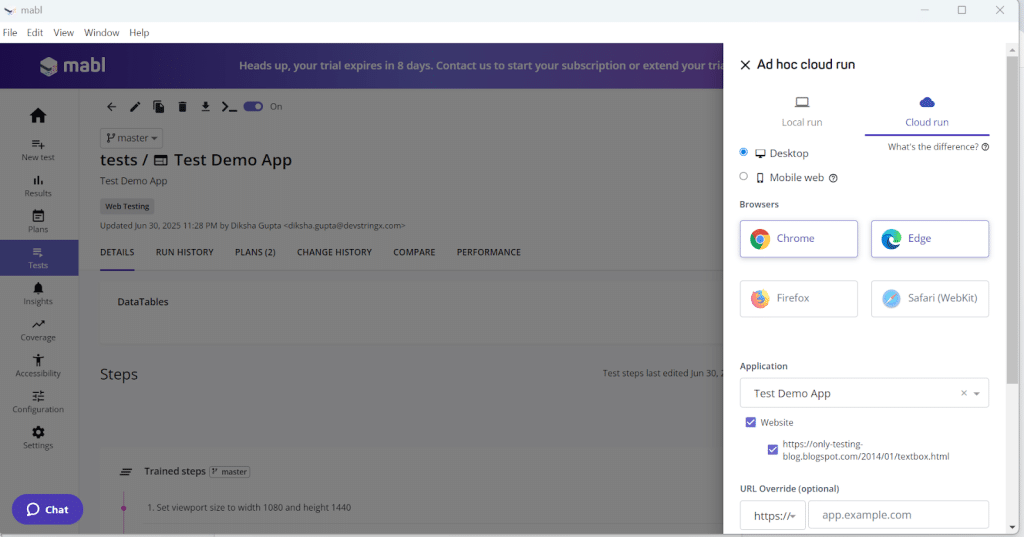Toggle the Safari (WebKit) browser option
Screen dimensions: 1024x537
[x=930, y=299]
